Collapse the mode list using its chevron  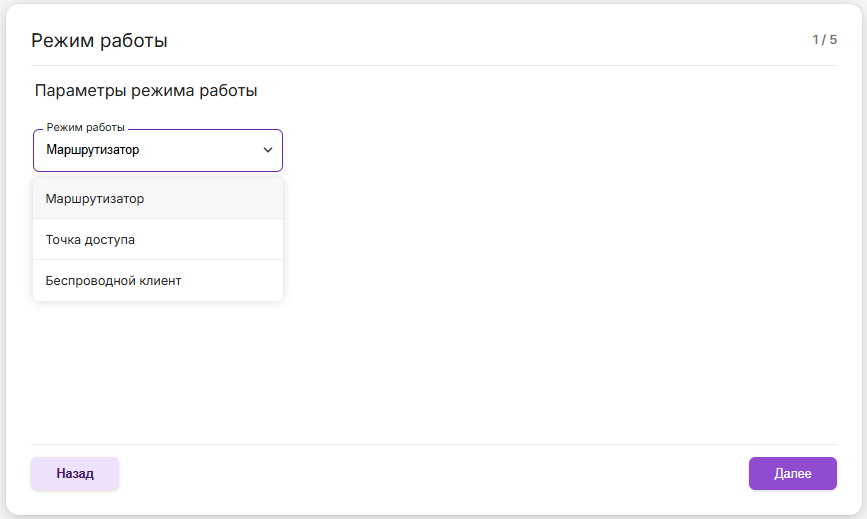[x=267, y=150]
